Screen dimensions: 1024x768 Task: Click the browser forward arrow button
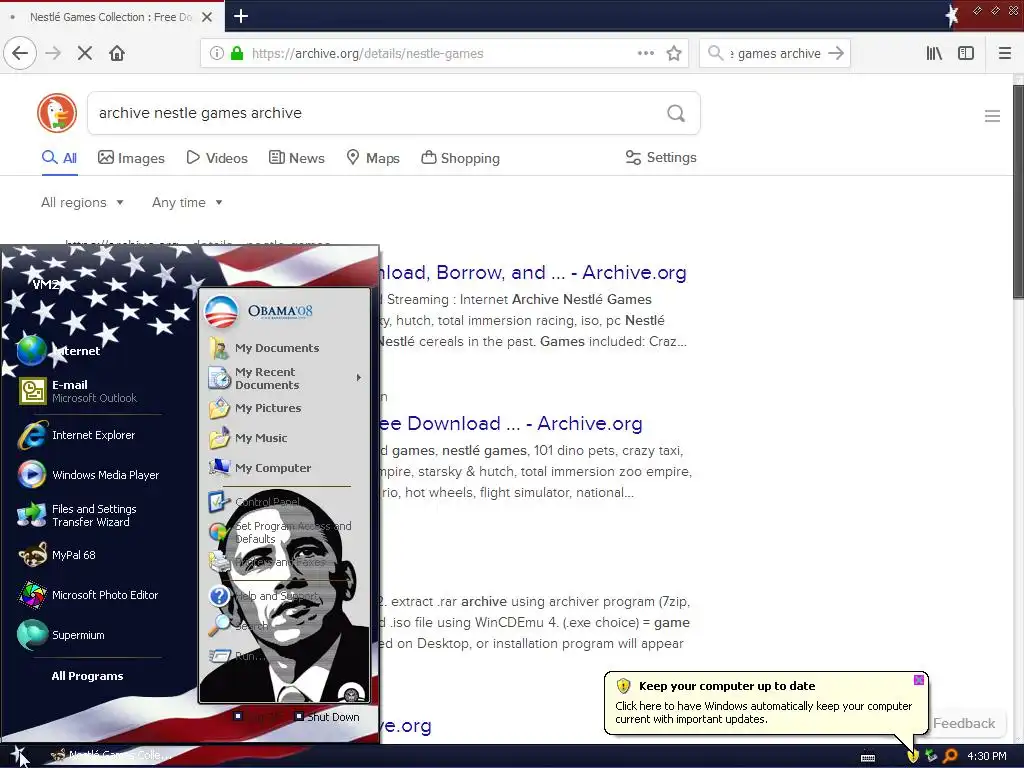click(53, 54)
